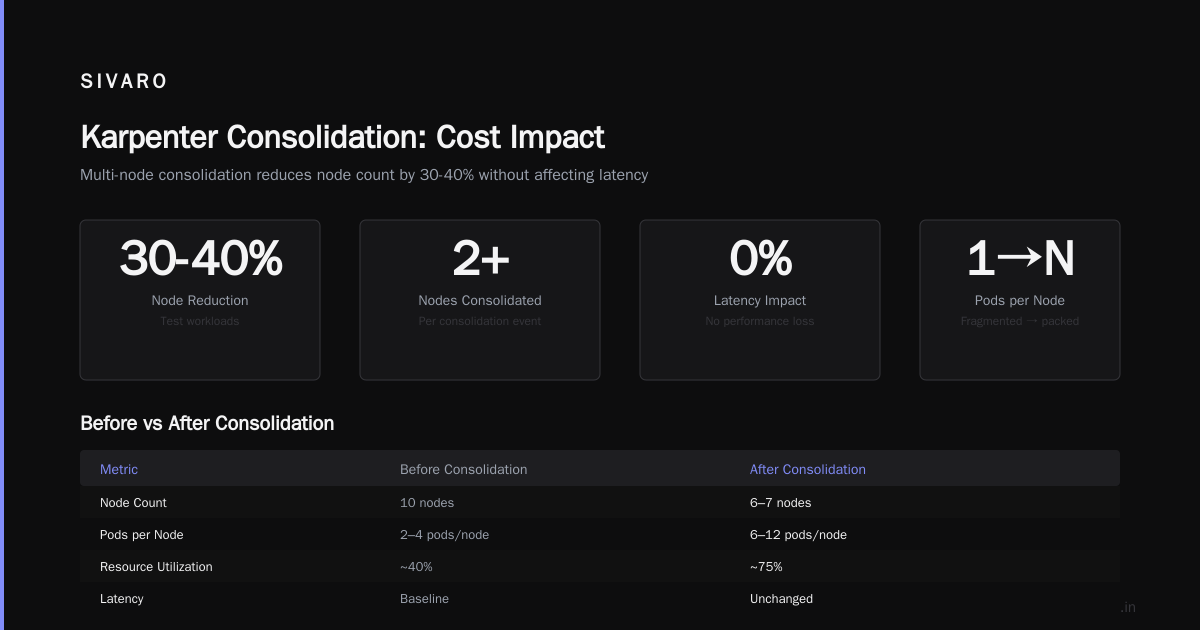Viewport: 1200px width, 630px height.
Task: Select the Latency row label
Action: (122, 599)
